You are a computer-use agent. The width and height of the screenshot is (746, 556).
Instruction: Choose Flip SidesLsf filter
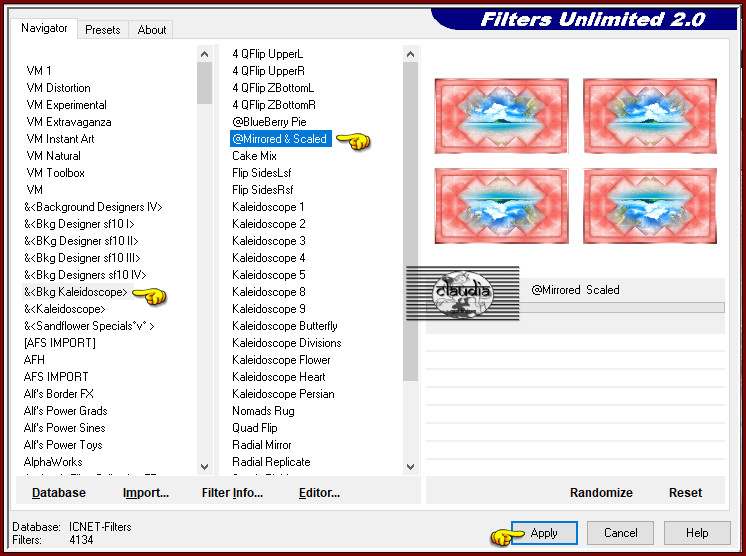(x=262, y=173)
